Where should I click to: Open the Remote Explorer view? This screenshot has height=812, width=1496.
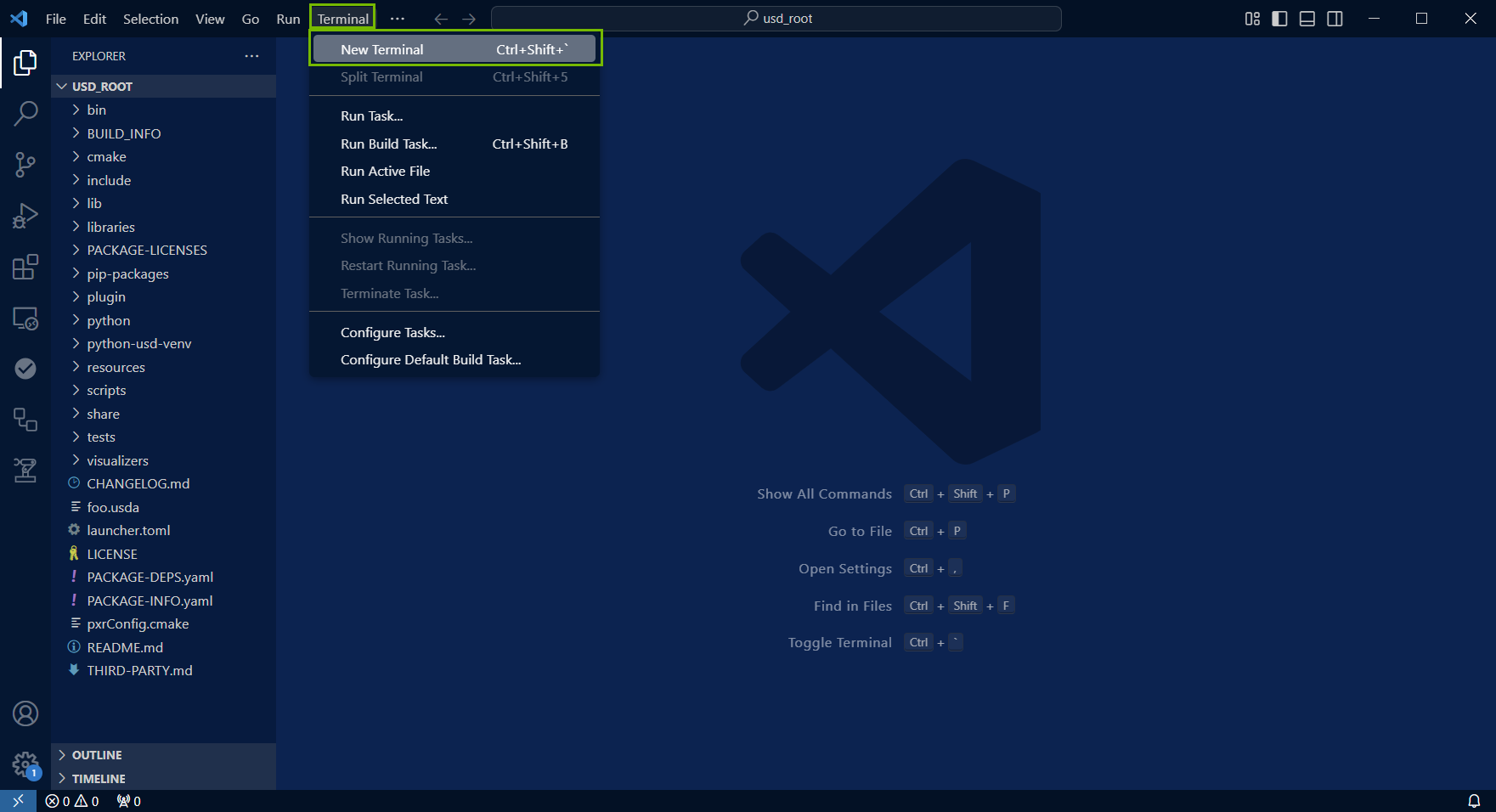25,319
